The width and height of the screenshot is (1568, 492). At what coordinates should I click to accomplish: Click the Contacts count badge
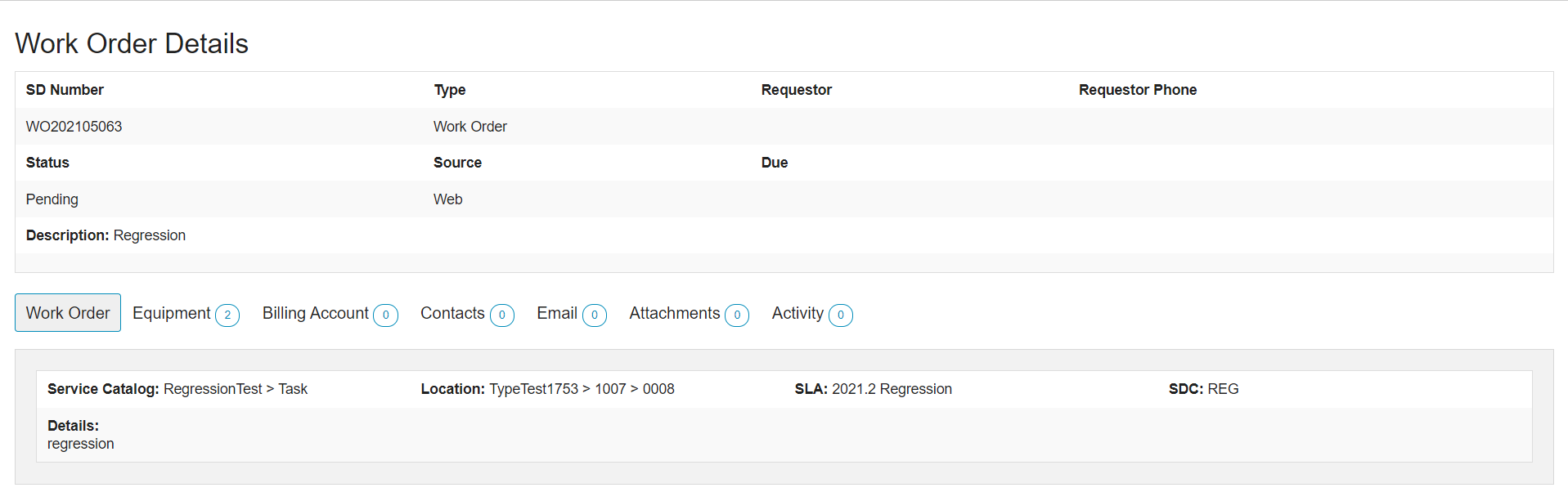[x=502, y=315]
